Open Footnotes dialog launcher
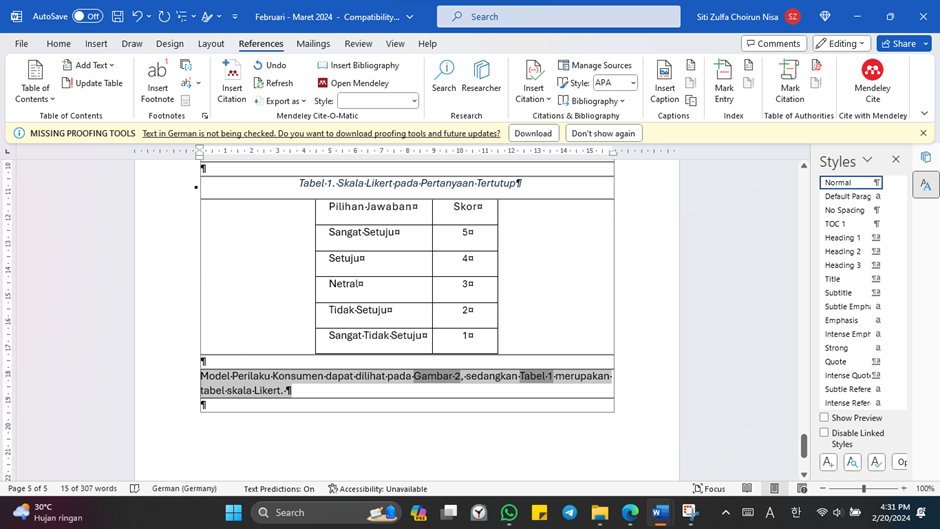The height and width of the screenshot is (529, 940). (204, 116)
